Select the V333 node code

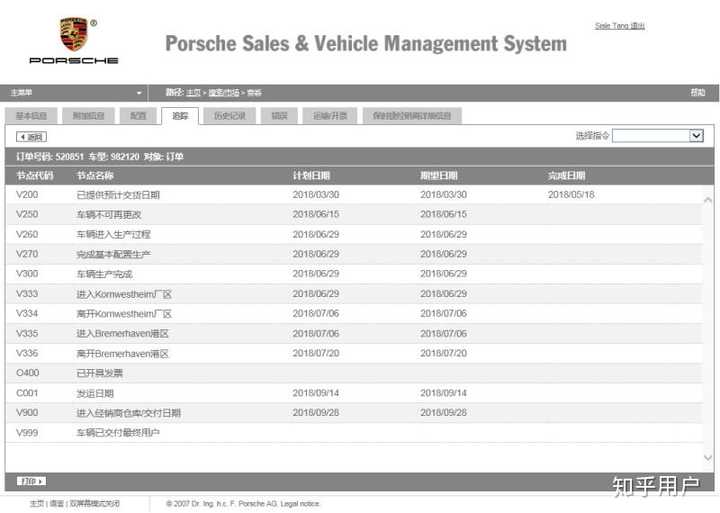coord(27,294)
